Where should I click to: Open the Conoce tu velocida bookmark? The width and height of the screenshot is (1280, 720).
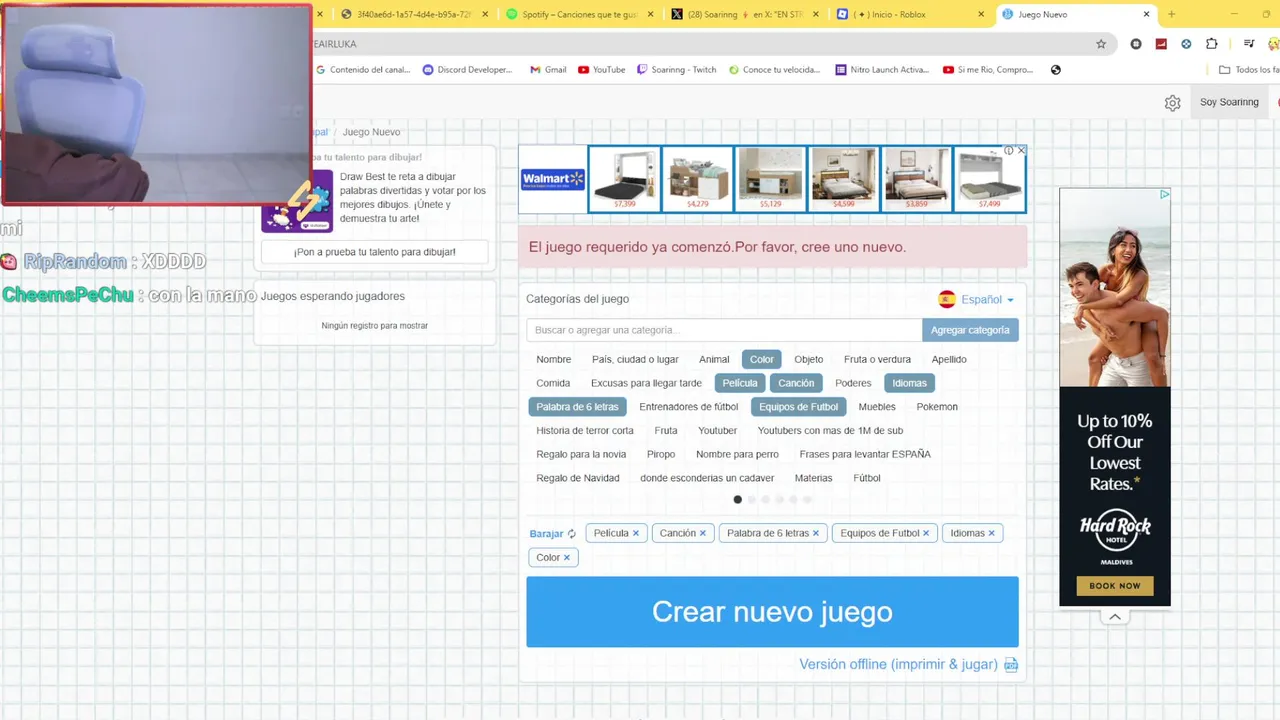774,70
